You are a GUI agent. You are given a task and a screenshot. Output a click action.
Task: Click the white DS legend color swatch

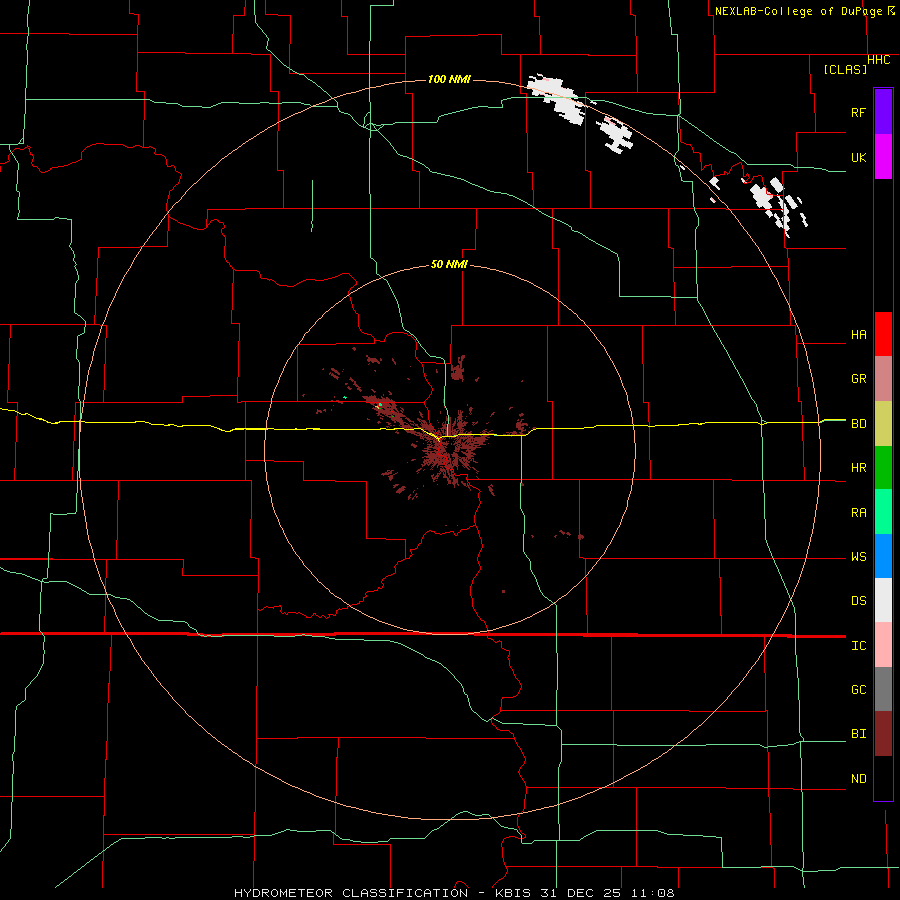(x=883, y=600)
